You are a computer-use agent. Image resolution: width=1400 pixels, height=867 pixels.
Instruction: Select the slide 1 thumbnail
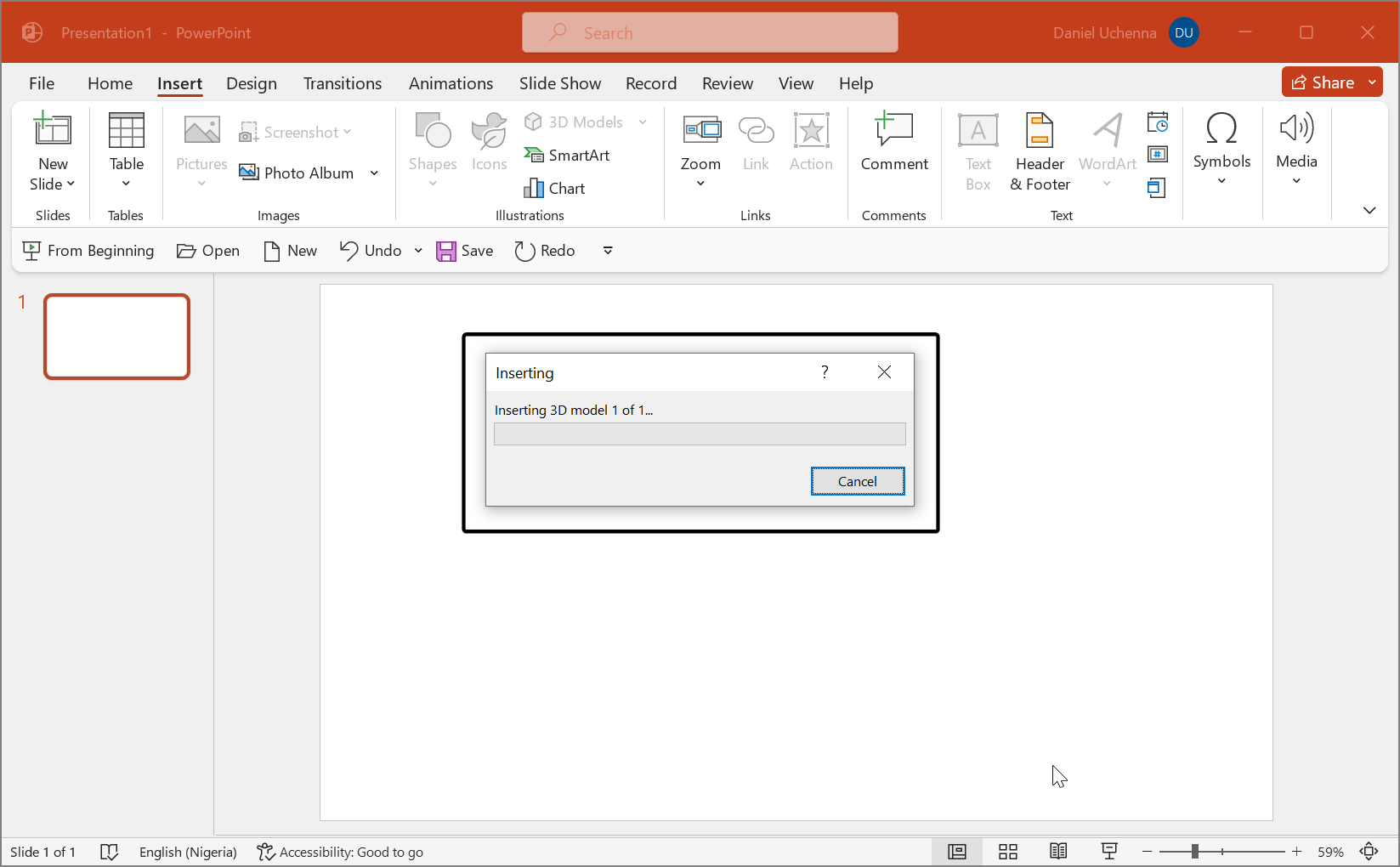point(117,337)
